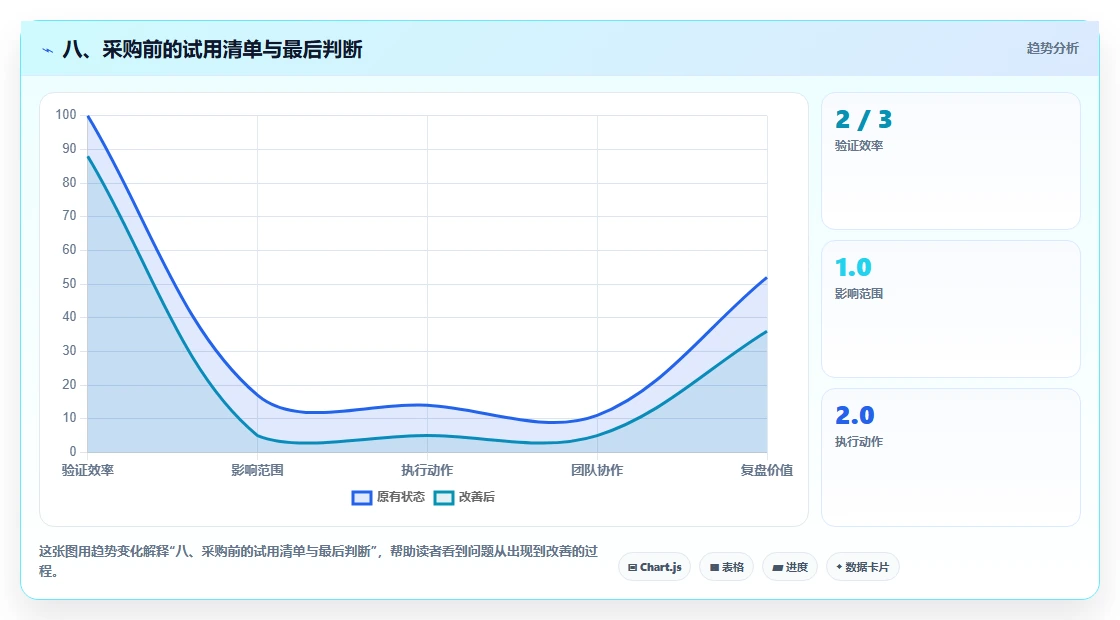Click the 原有状态 legend color box

click(361, 498)
